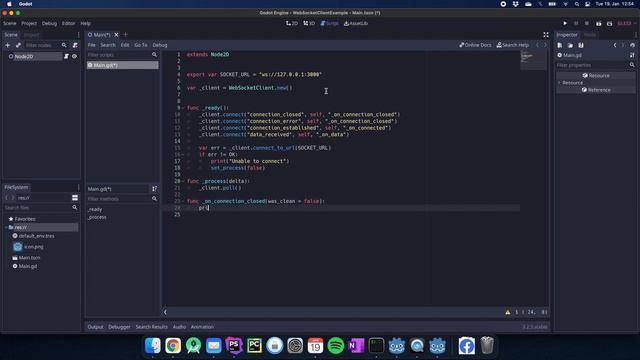Click the instance scene chain icon
Image resolution: width=640 pixels, height=360 pixels.
18,45
